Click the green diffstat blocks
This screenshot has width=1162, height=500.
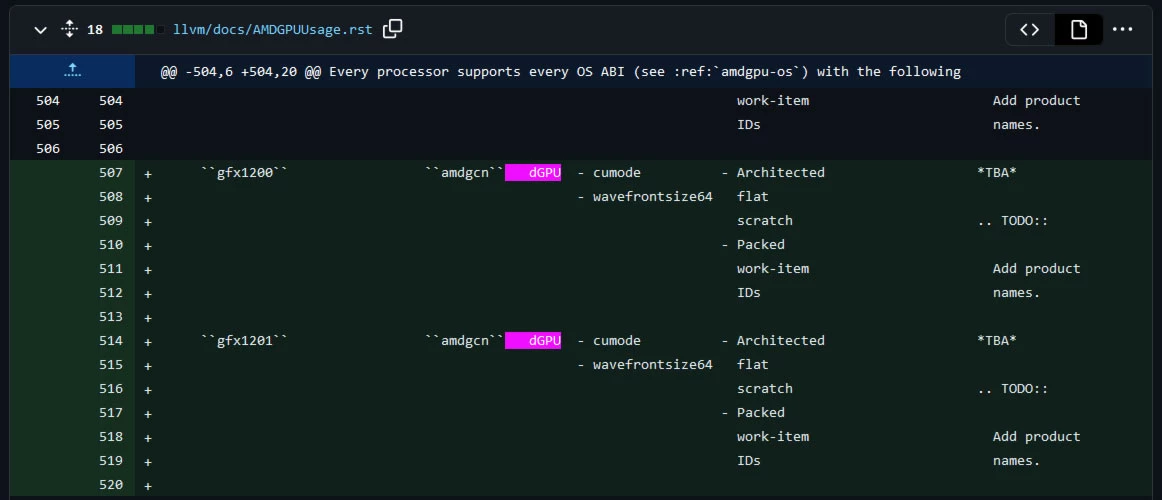pos(138,30)
